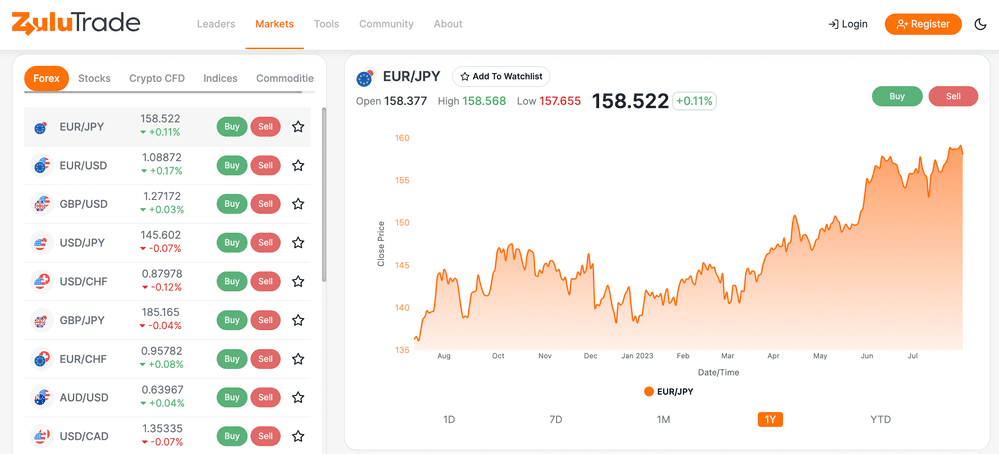Open the Leaders menu

click(216, 24)
